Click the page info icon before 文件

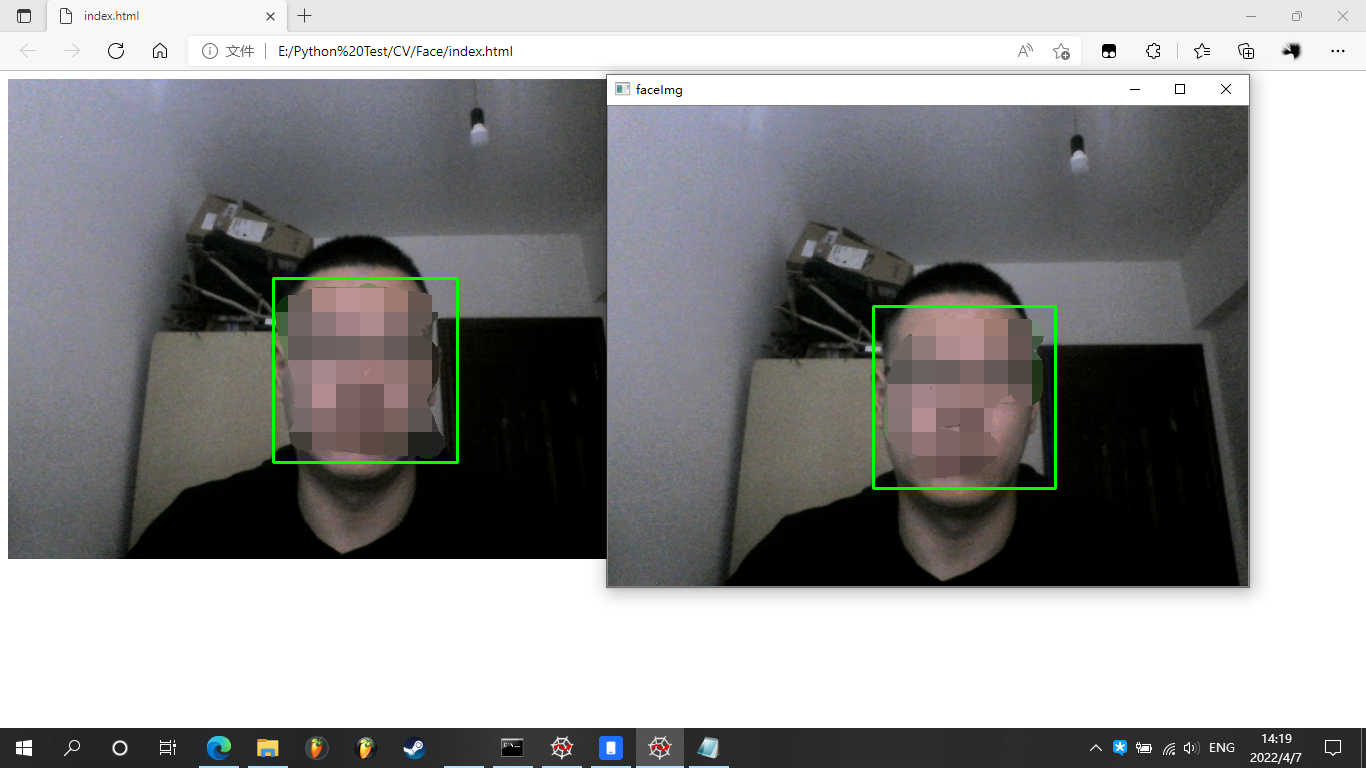(x=210, y=51)
